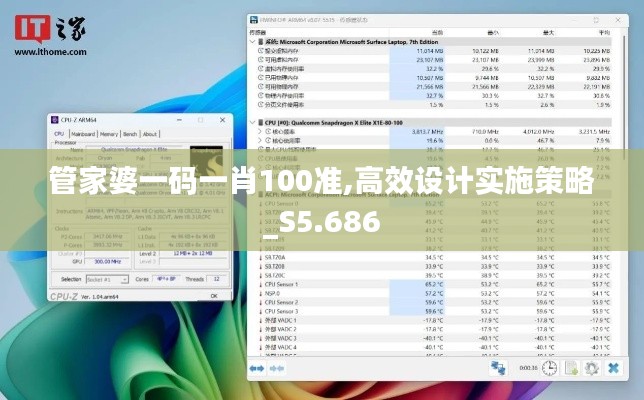This screenshot has height=400, width=644.
Task: Click the clock icon beside 核心频率 row
Action: pyautogui.click(x=268, y=131)
